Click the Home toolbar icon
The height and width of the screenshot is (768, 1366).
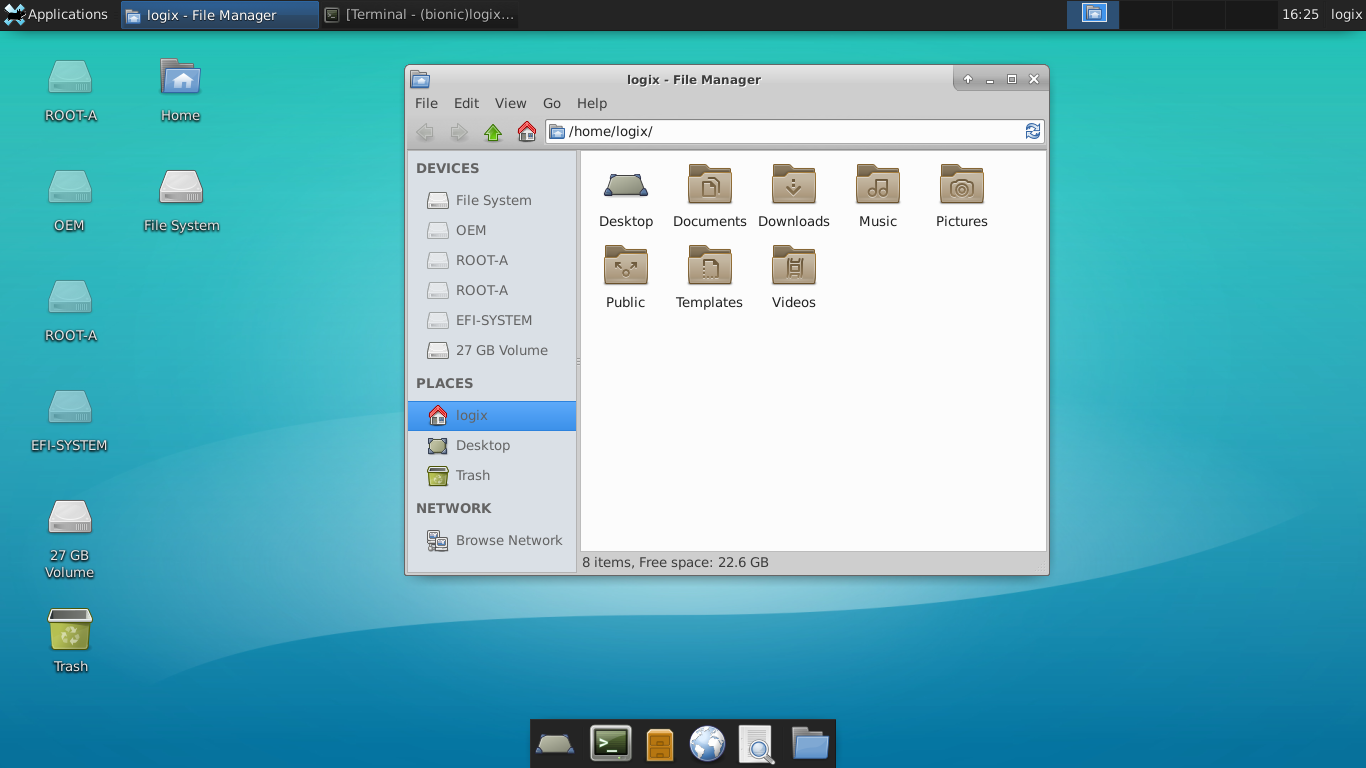point(526,131)
